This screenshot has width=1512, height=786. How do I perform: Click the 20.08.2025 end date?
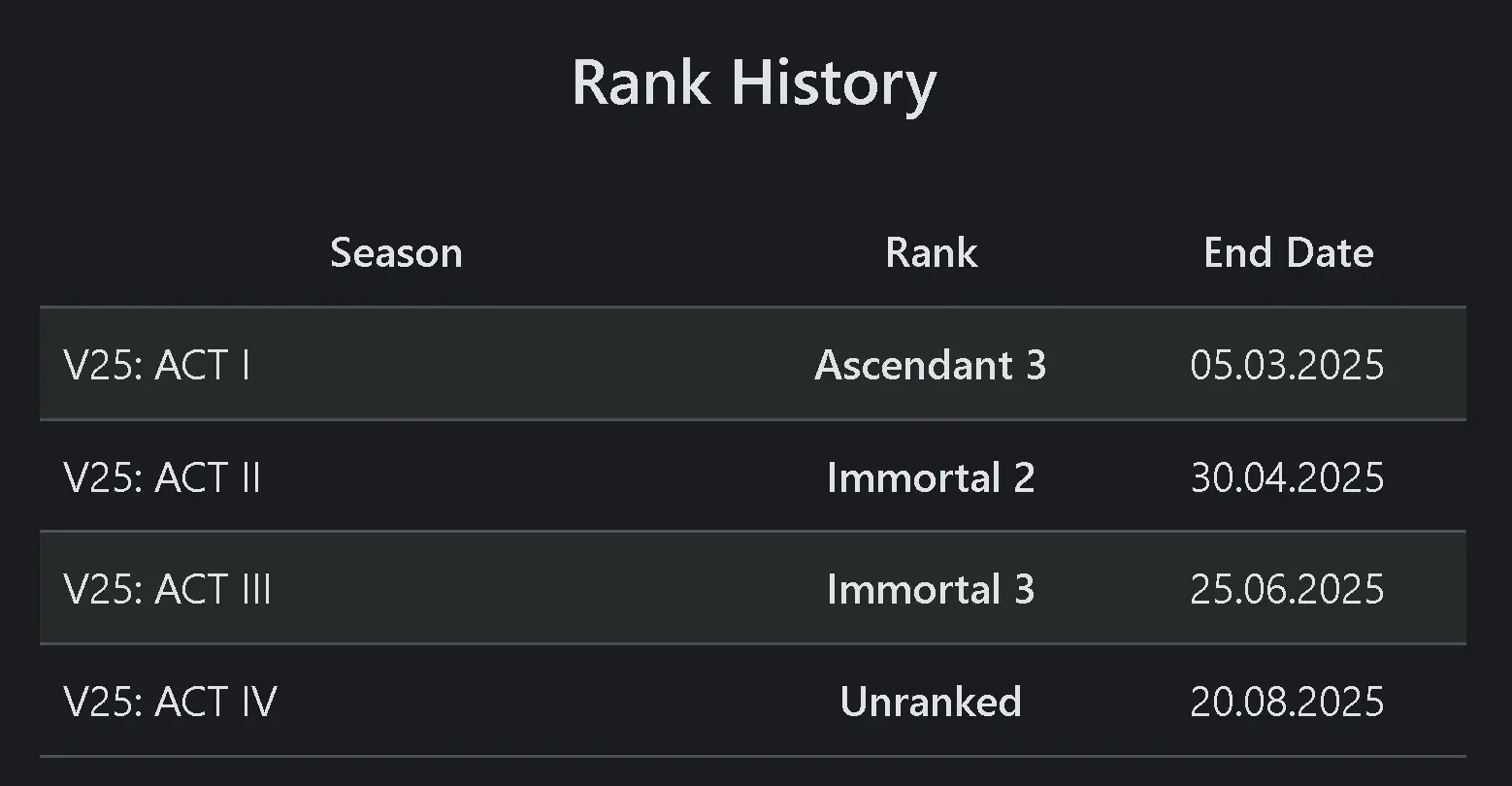1287,703
